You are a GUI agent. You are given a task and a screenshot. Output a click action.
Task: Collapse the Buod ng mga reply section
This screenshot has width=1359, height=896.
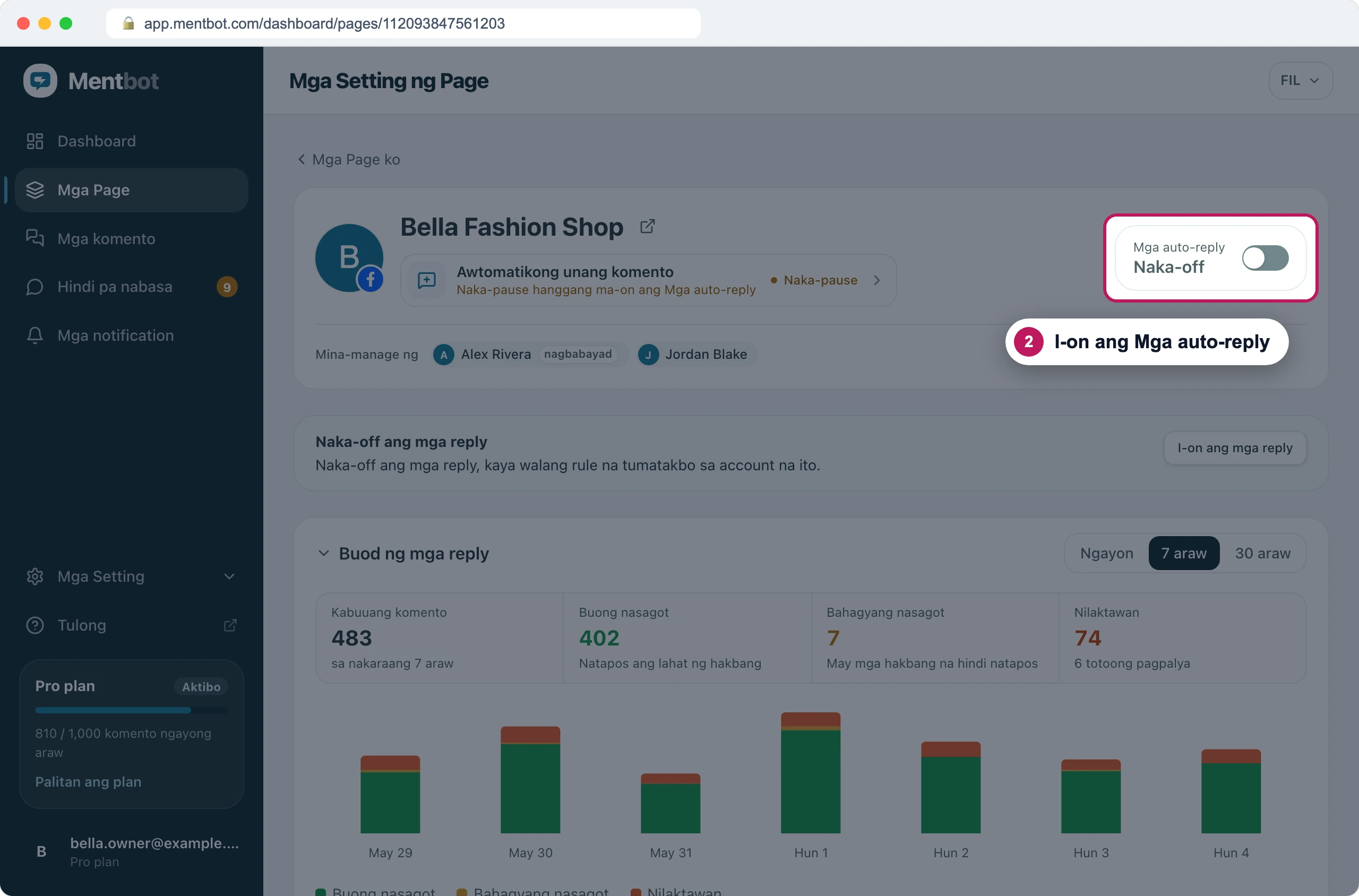[323, 553]
